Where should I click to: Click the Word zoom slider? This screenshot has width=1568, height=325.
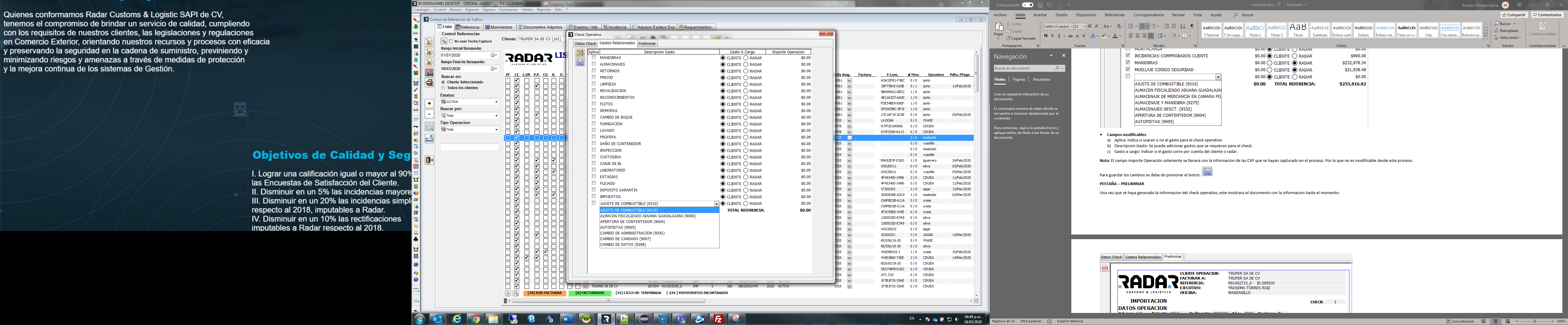point(1534,321)
